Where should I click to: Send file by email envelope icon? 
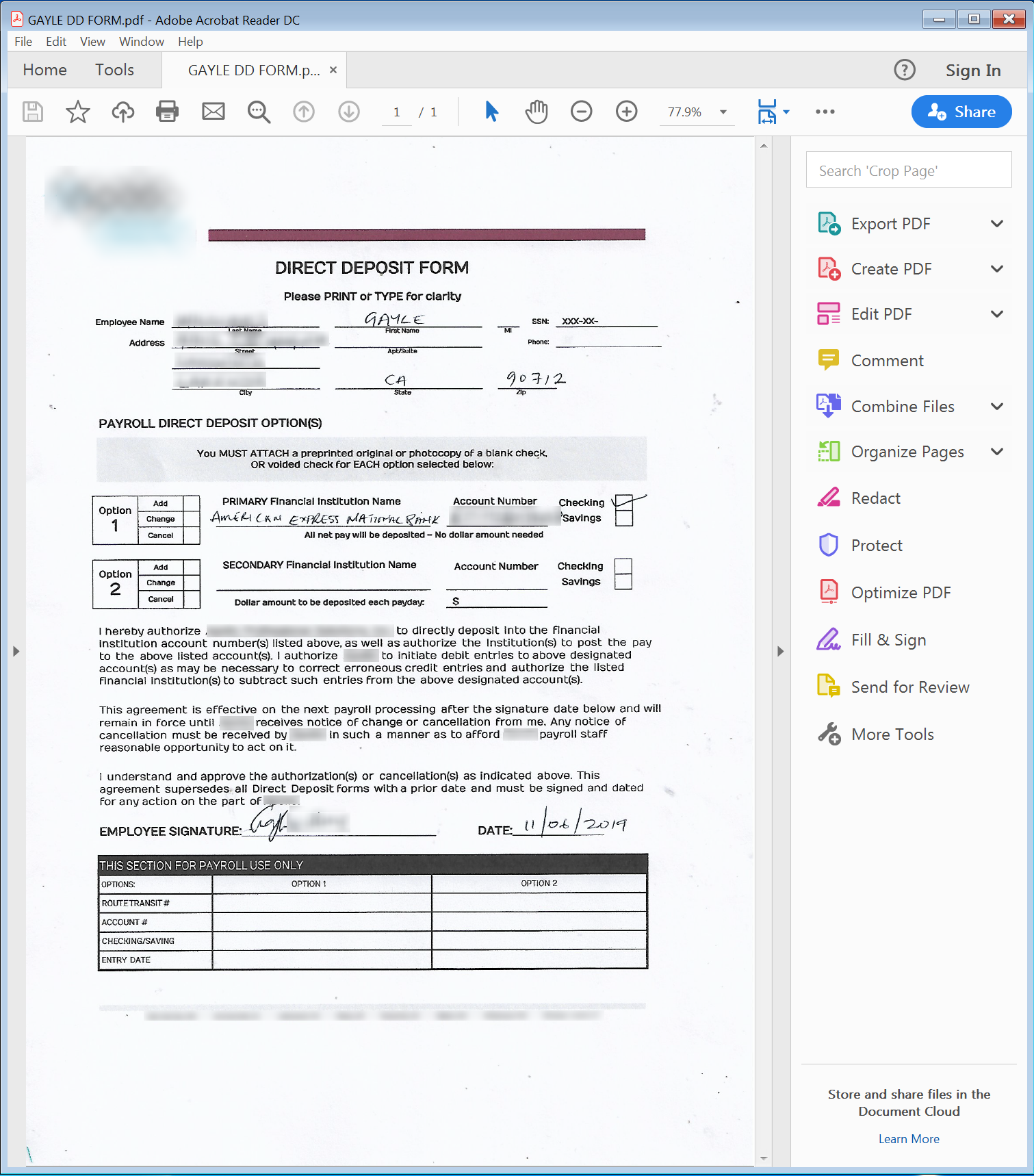point(214,112)
